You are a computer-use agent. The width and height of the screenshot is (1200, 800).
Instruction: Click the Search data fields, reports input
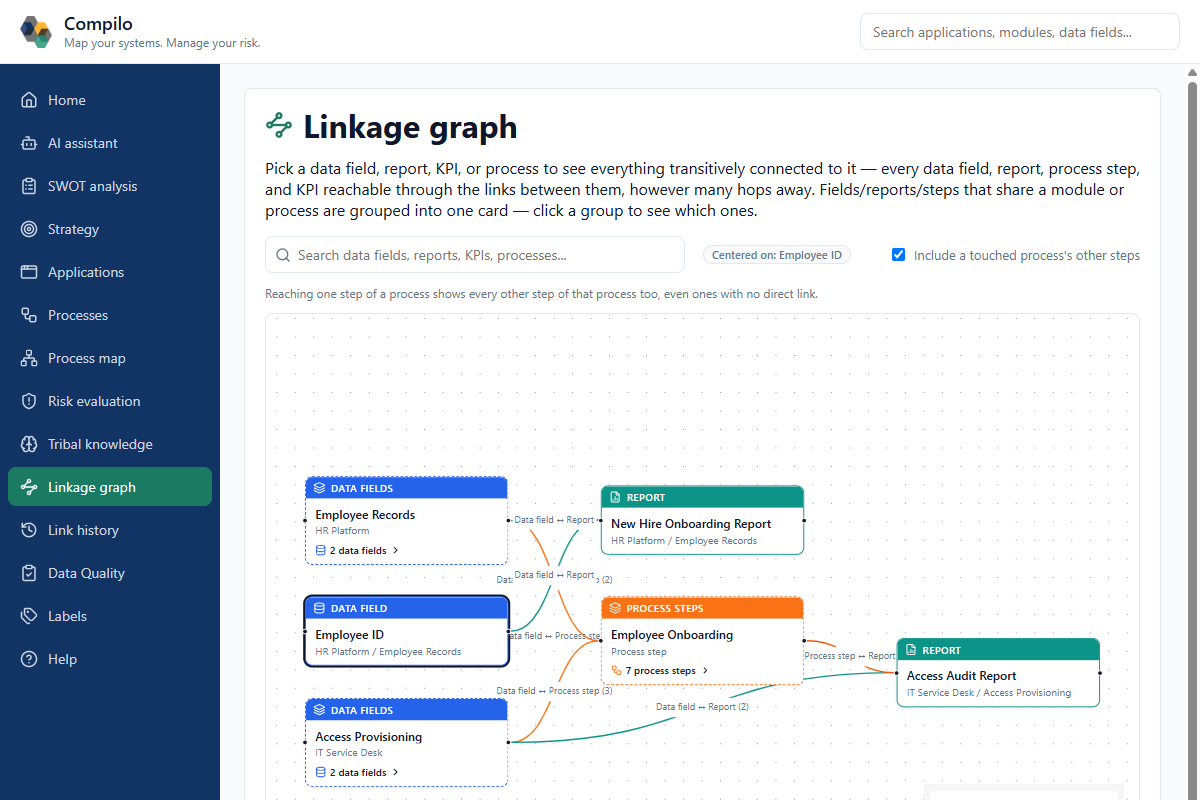point(475,255)
